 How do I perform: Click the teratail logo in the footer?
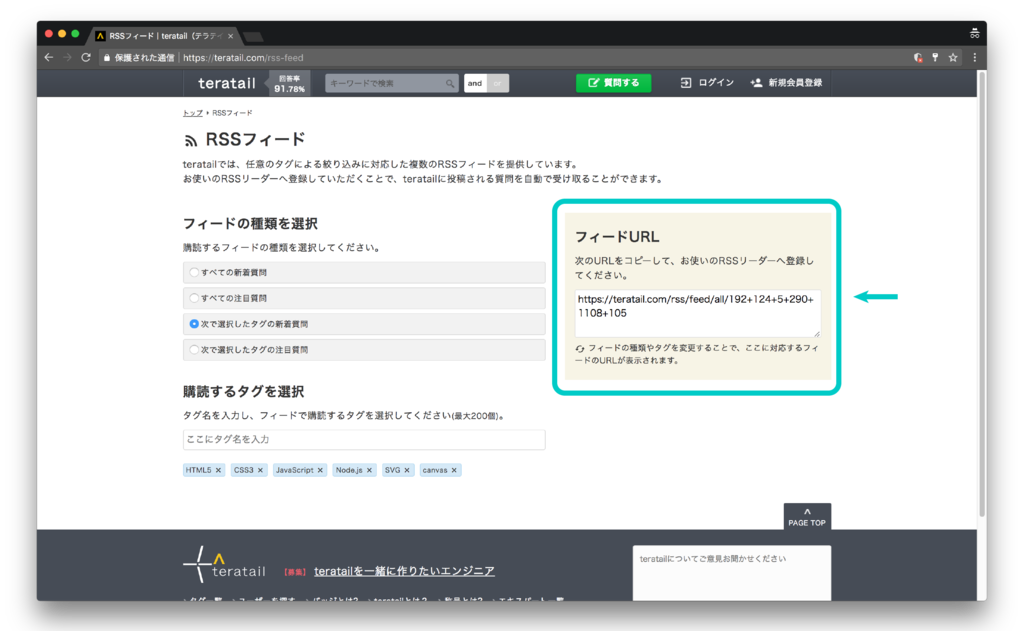pyautogui.click(x=224, y=564)
